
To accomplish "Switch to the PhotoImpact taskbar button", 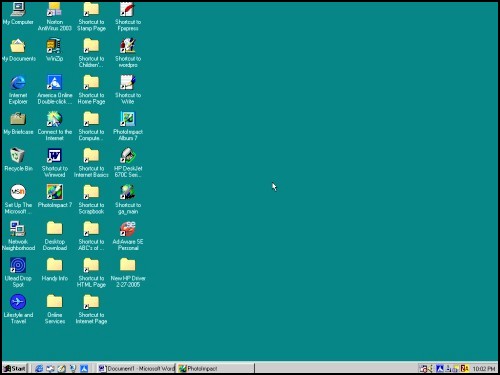I will tap(215, 368).
